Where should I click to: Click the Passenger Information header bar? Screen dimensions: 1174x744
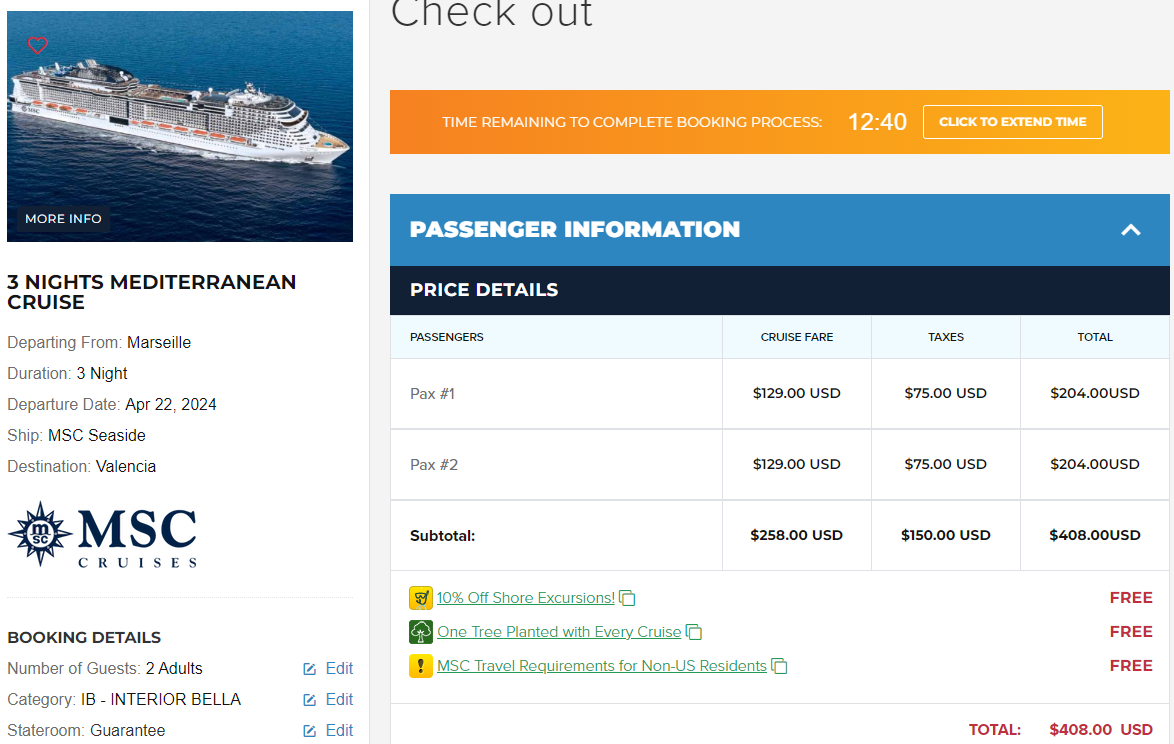[779, 230]
